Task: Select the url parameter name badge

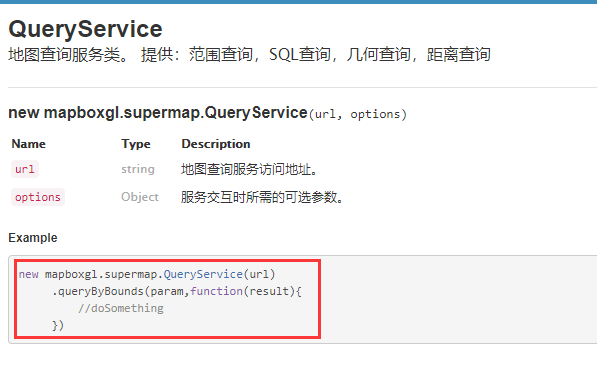Action: click(25, 169)
